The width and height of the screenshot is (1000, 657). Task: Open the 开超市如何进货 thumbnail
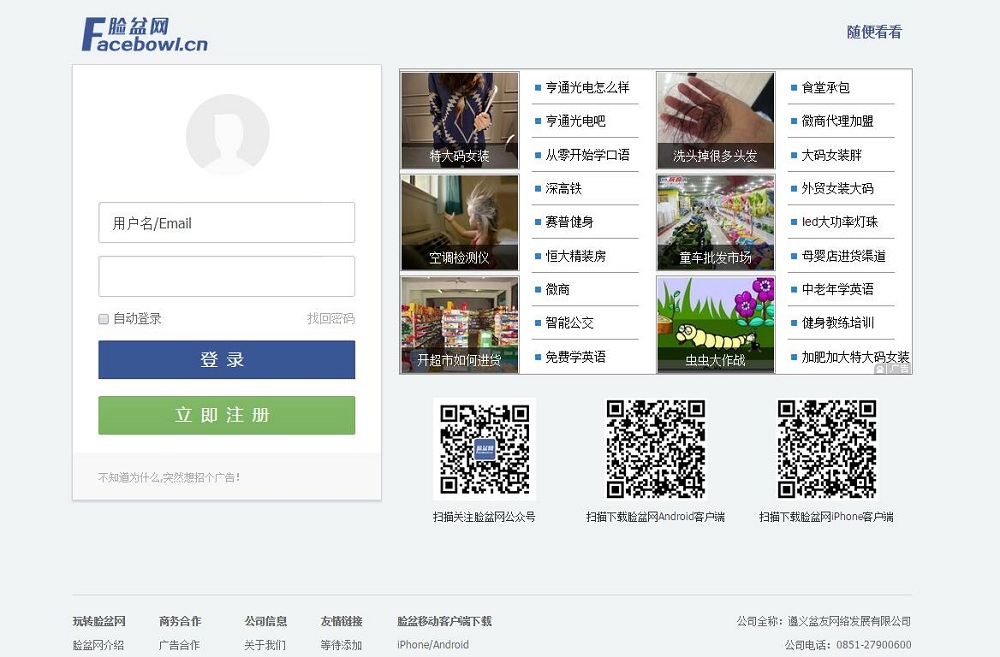click(459, 325)
